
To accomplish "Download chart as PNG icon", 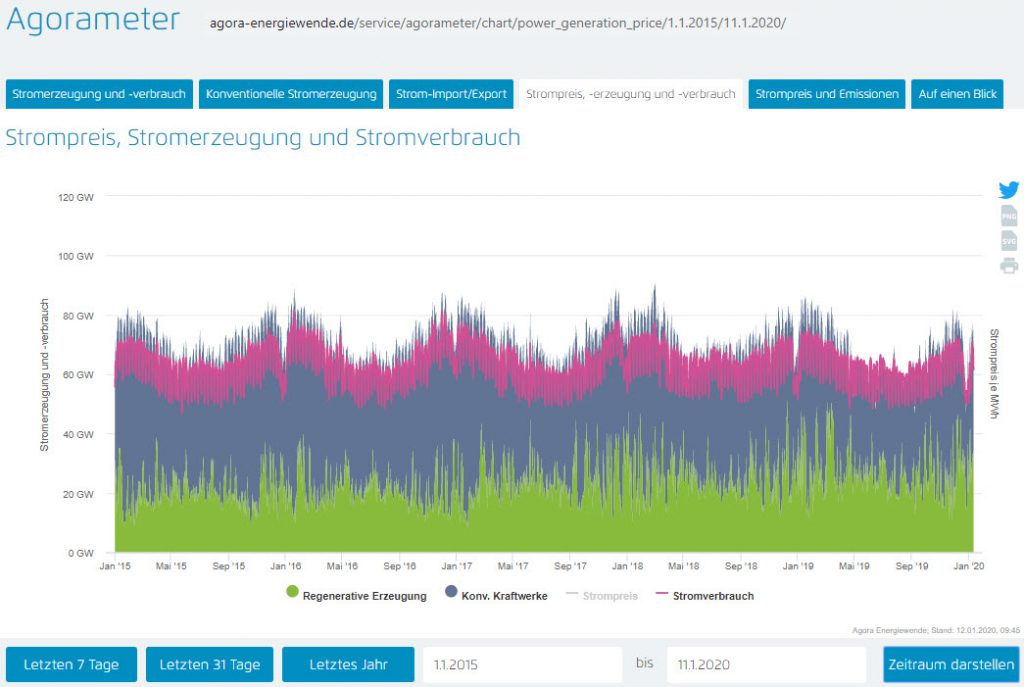I will (x=1009, y=216).
